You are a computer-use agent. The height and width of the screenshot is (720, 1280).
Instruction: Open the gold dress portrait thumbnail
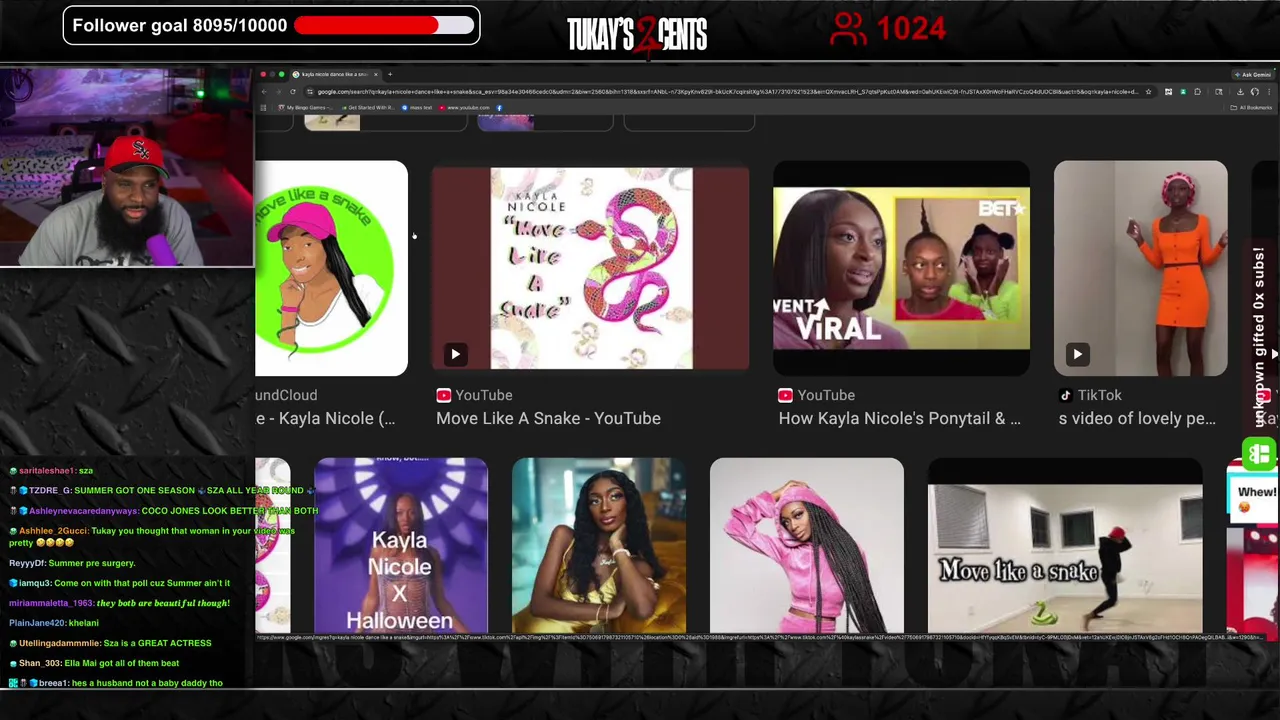pos(598,546)
